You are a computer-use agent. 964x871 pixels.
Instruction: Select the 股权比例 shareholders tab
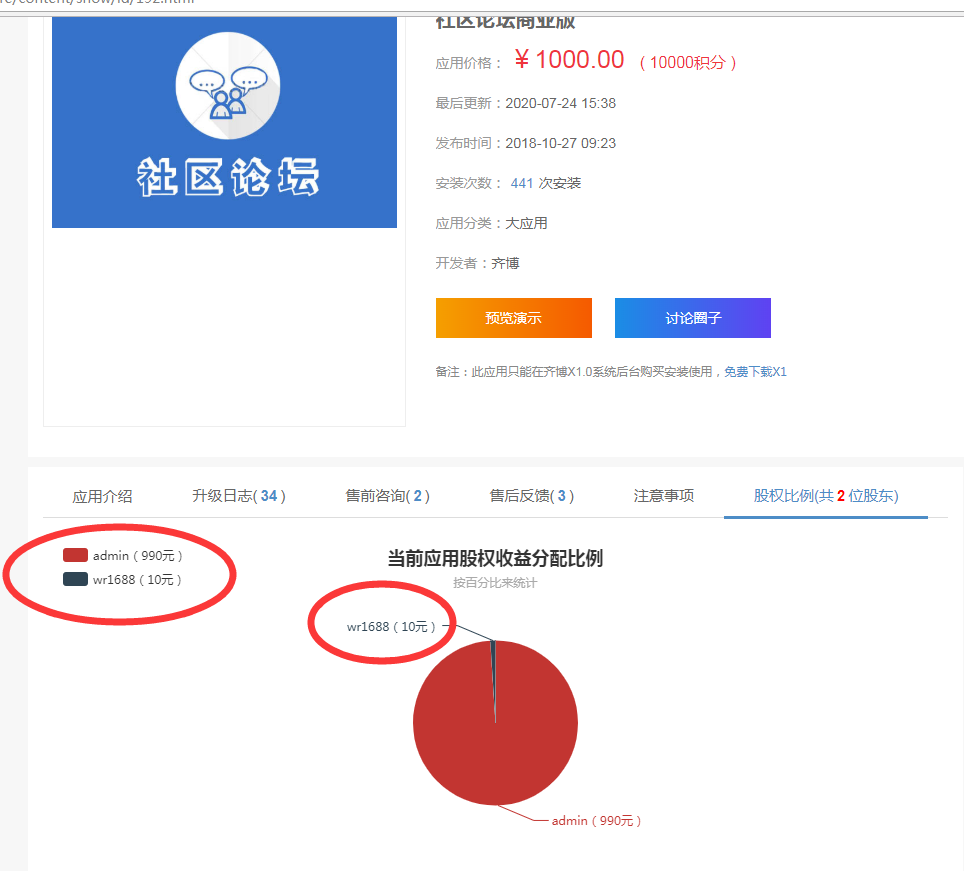tap(826, 496)
